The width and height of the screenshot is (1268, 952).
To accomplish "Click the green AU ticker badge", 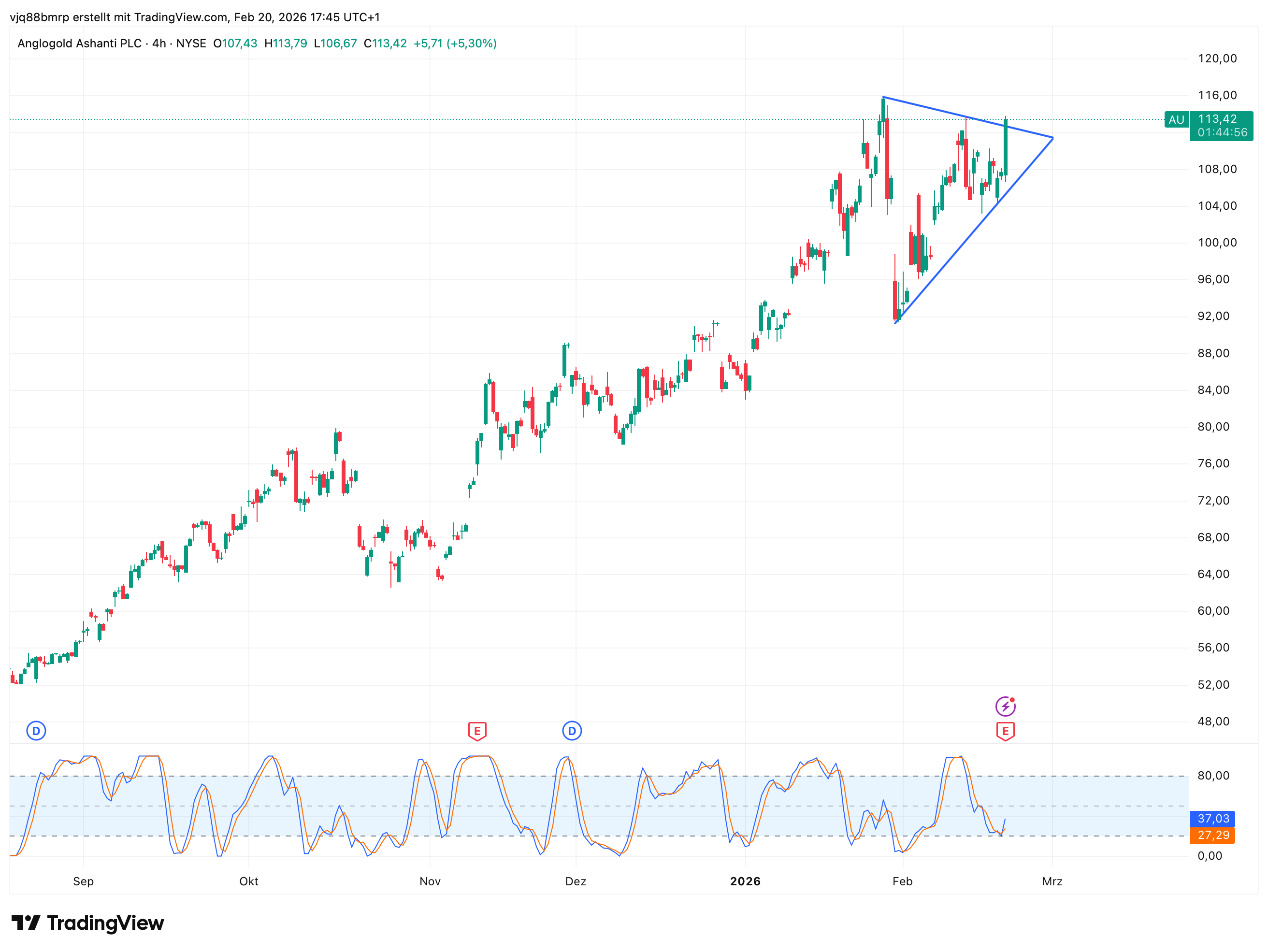I will (1176, 120).
